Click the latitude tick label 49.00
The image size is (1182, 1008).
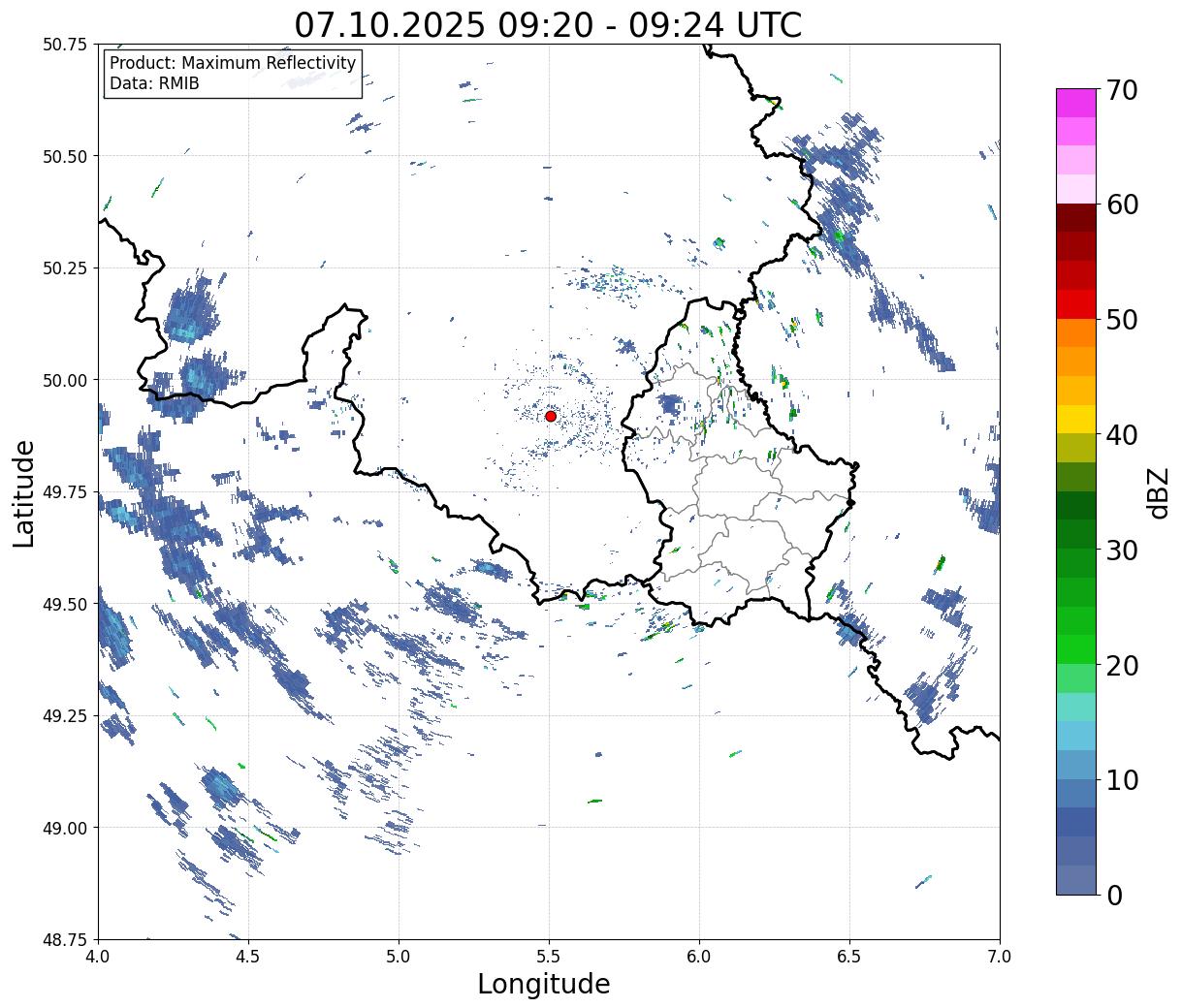click(x=65, y=828)
